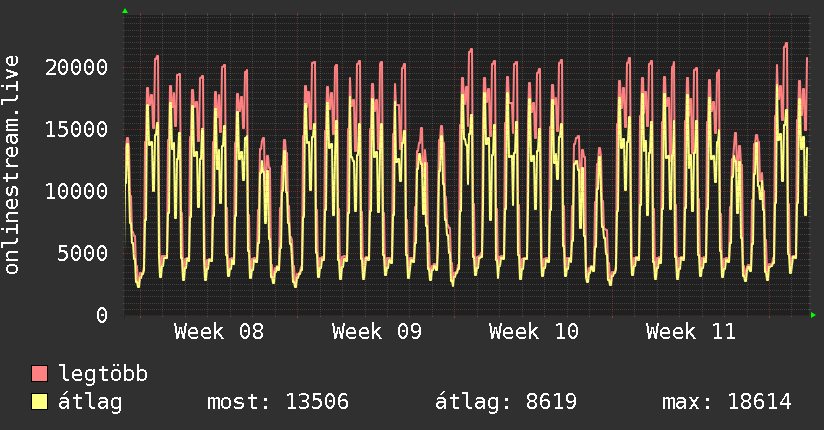Click the 20000 y-axis tick label

(x=77, y=67)
